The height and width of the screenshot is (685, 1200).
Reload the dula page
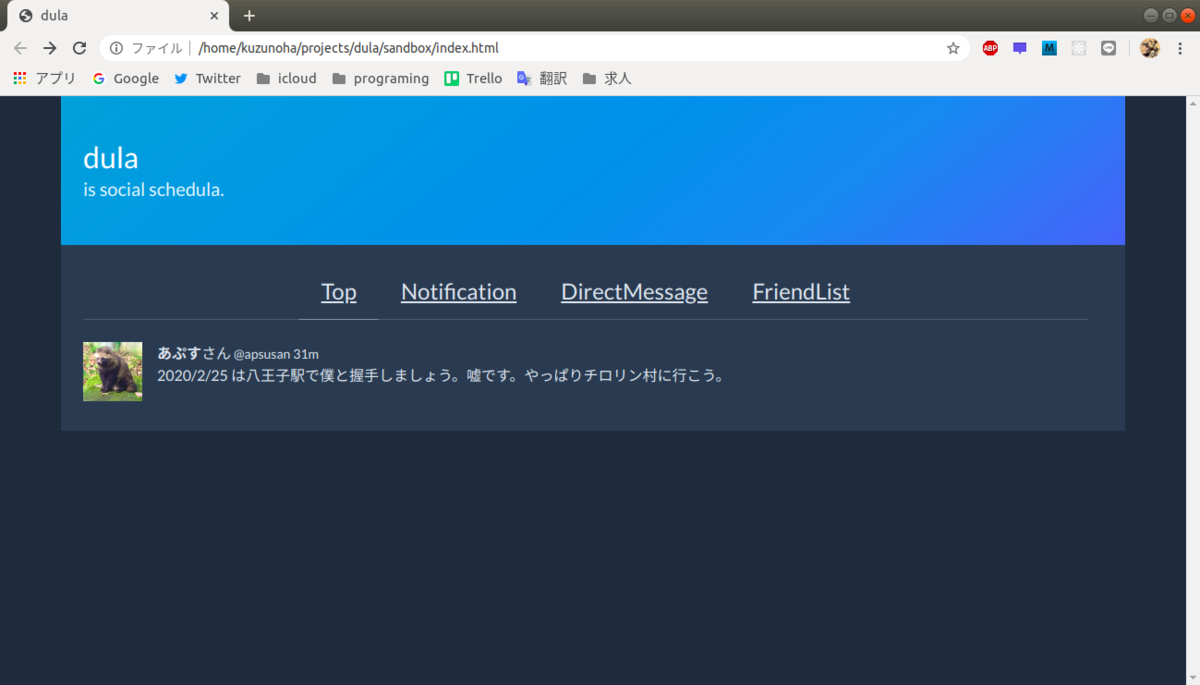click(x=79, y=47)
